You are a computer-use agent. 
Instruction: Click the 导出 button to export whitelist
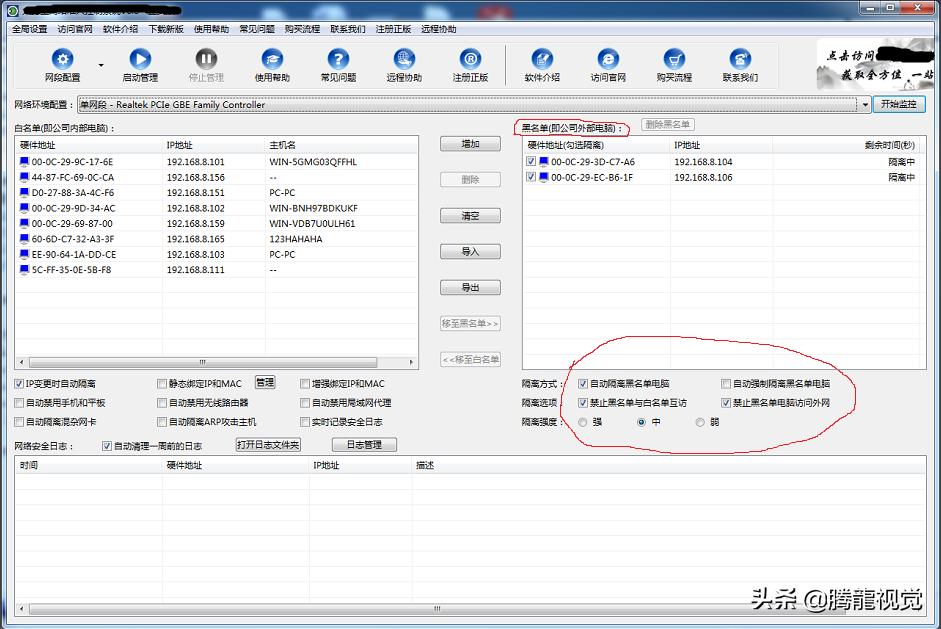click(469, 288)
